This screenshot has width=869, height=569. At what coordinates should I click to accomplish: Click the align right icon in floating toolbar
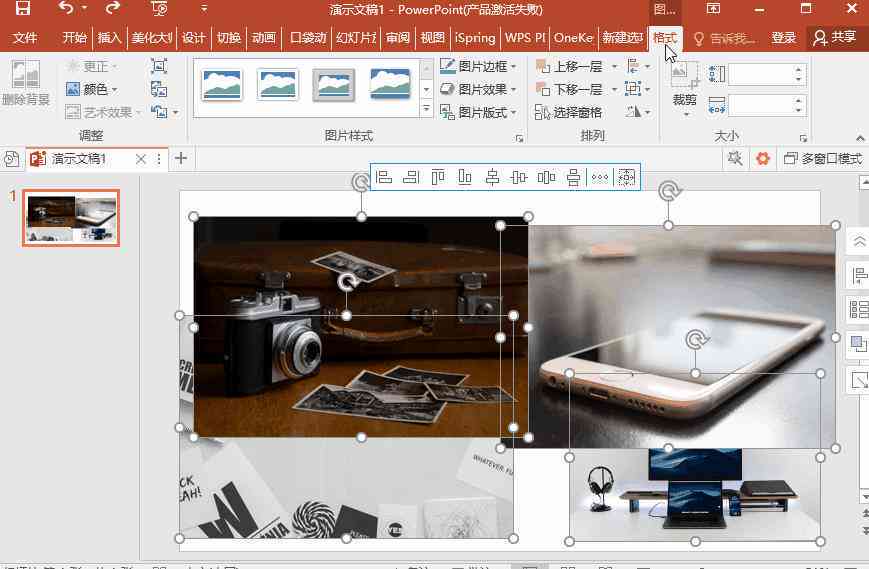(x=411, y=177)
